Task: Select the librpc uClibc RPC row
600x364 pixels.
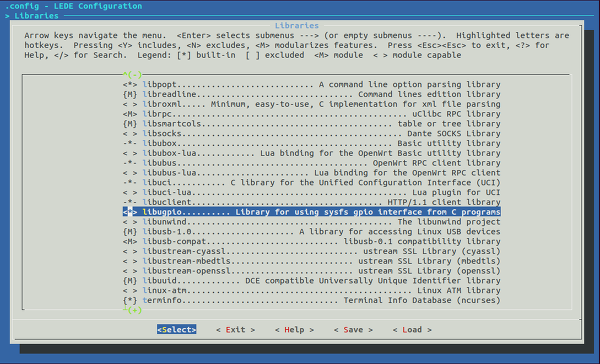Action: pyautogui.click(x=321, y=114)
